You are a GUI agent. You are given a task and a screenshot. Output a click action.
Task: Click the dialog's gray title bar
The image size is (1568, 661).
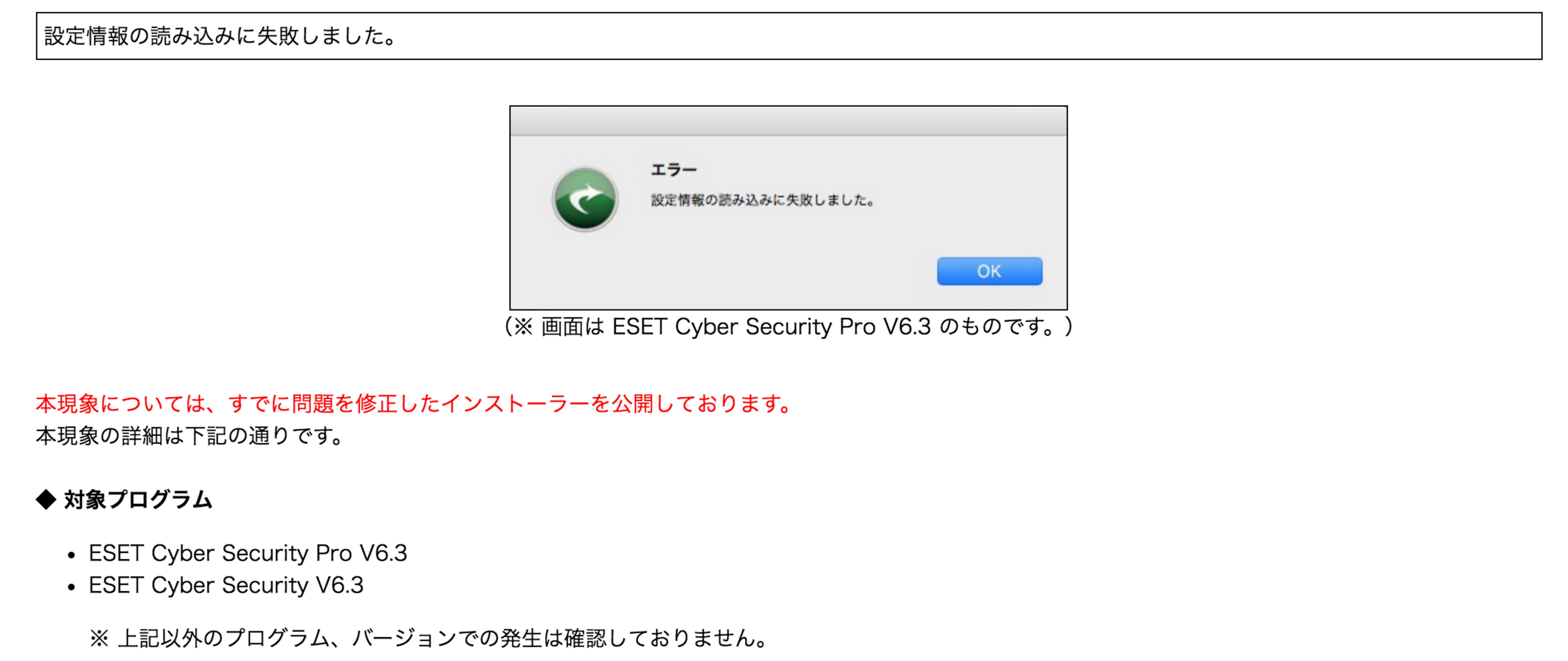click(788, 121)
